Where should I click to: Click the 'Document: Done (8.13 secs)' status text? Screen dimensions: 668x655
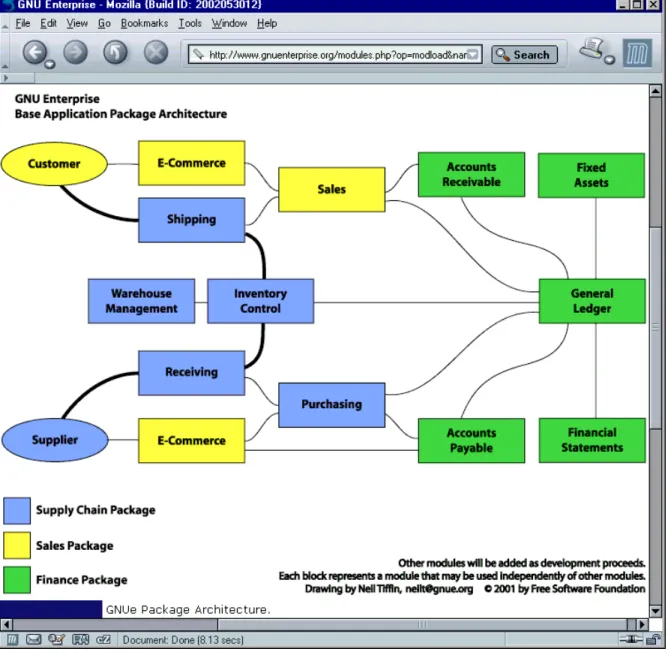tap(183, 640)
